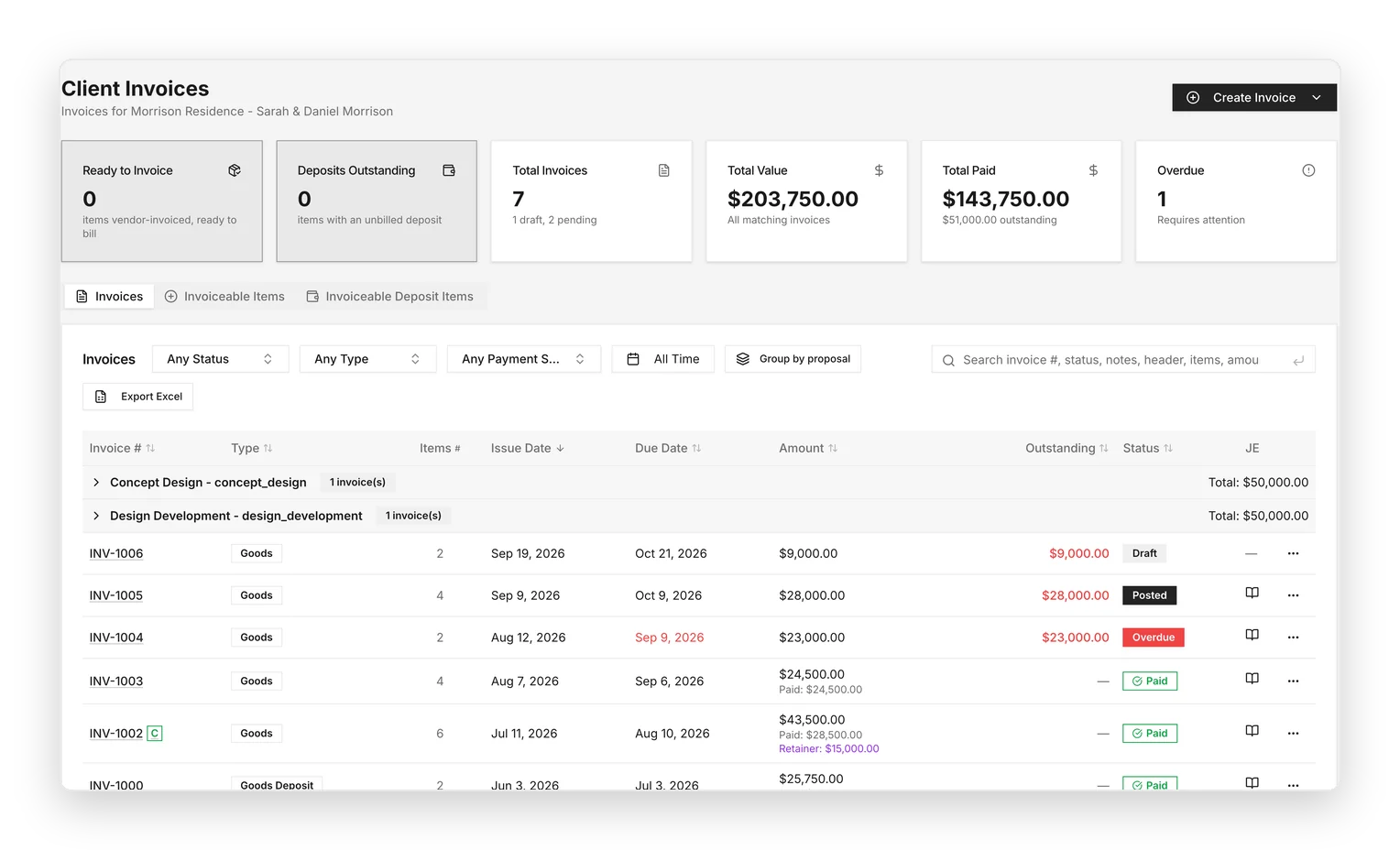Switch to the Invoices tab

pos(109,296)
